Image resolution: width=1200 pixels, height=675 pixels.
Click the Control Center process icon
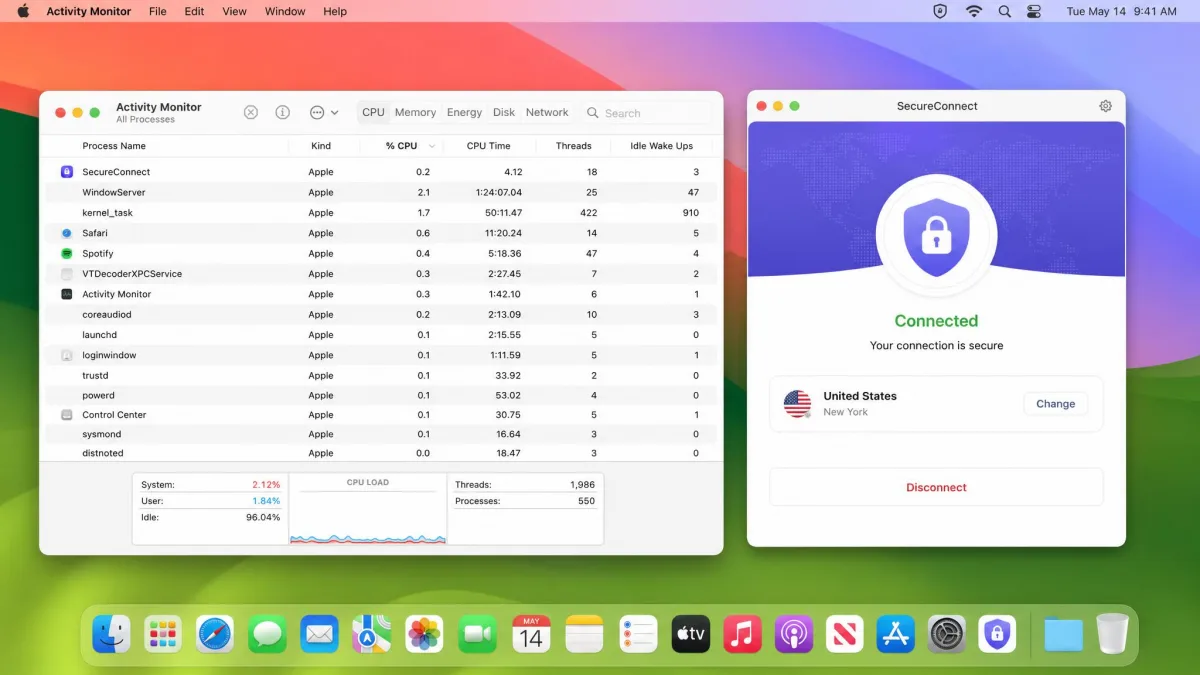(67, 414)
